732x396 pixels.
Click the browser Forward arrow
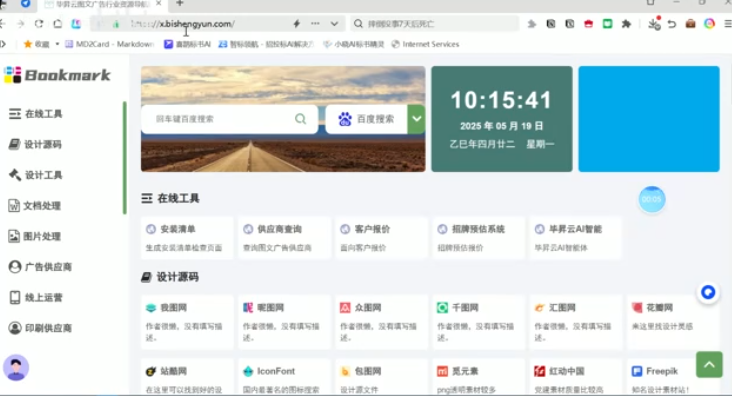point(20,24)
